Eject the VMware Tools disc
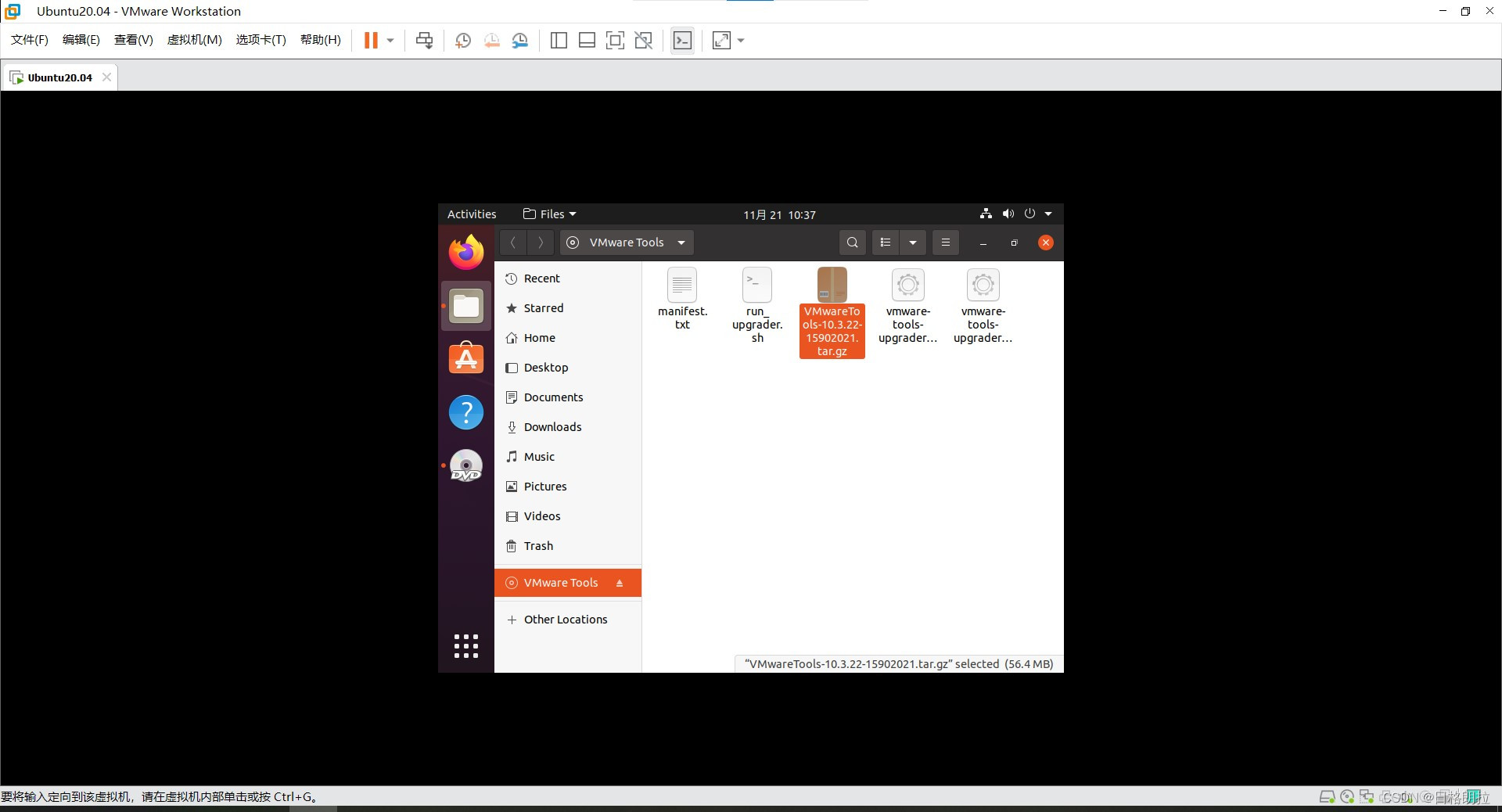 (x=620, y=583)
